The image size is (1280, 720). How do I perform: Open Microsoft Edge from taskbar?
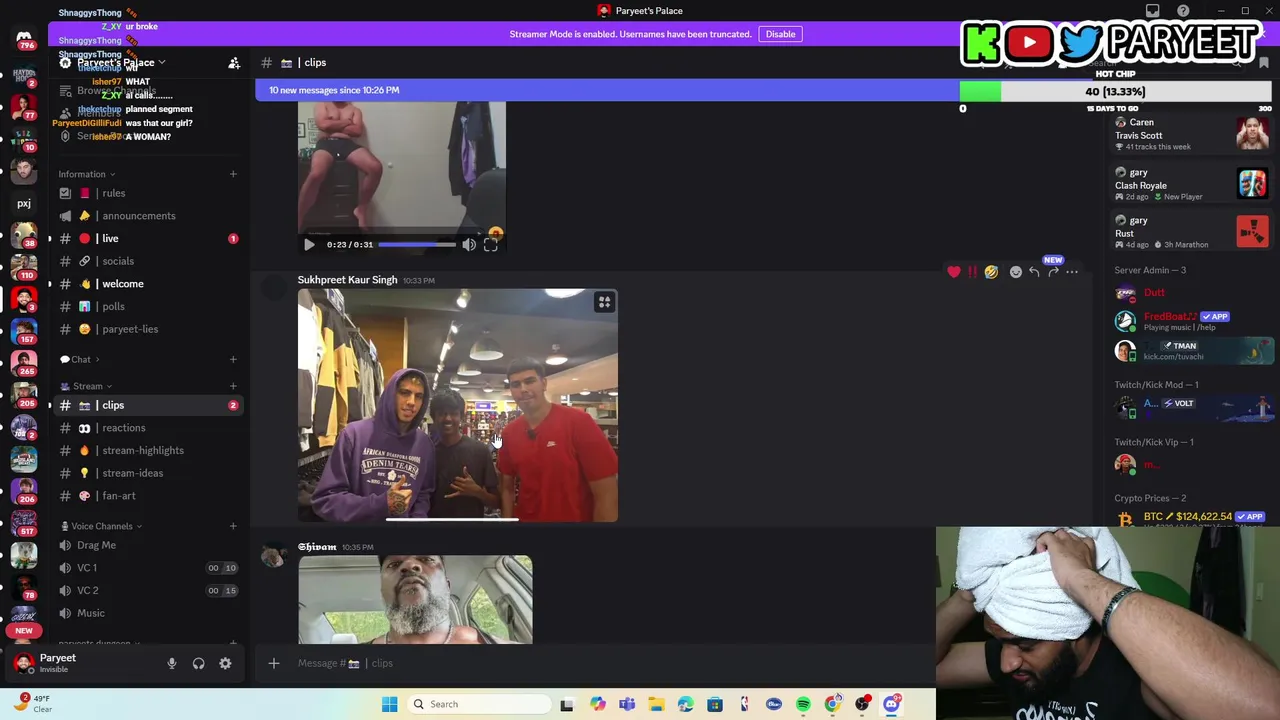685,704
